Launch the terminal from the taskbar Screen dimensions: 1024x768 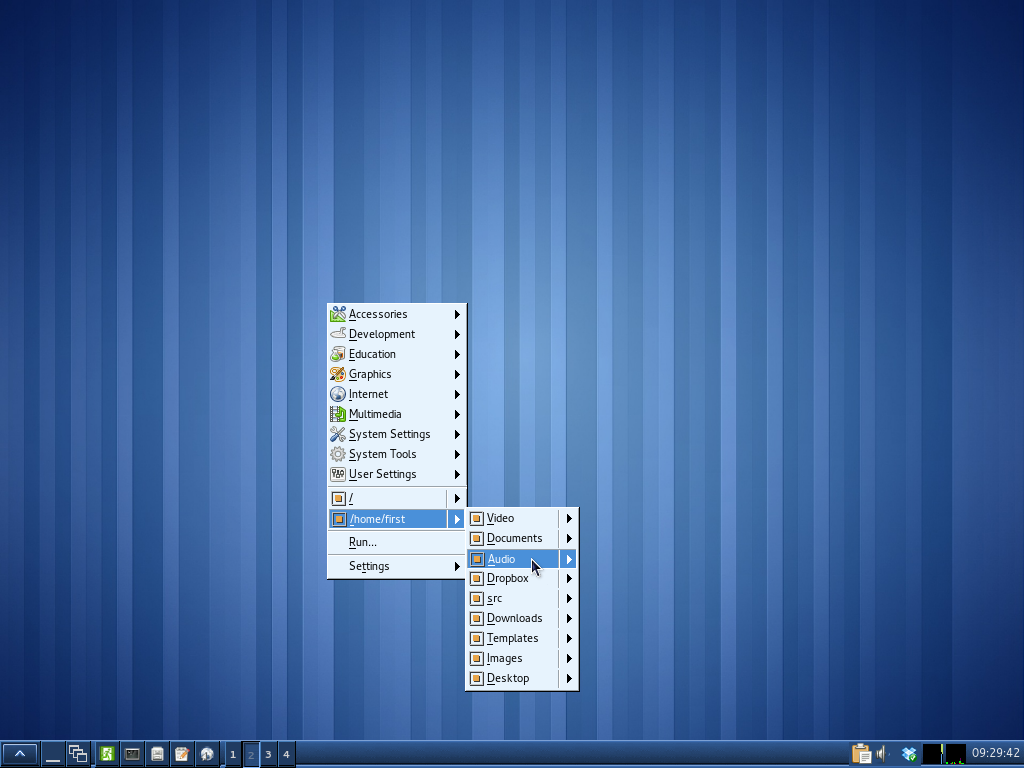point(132,754)
